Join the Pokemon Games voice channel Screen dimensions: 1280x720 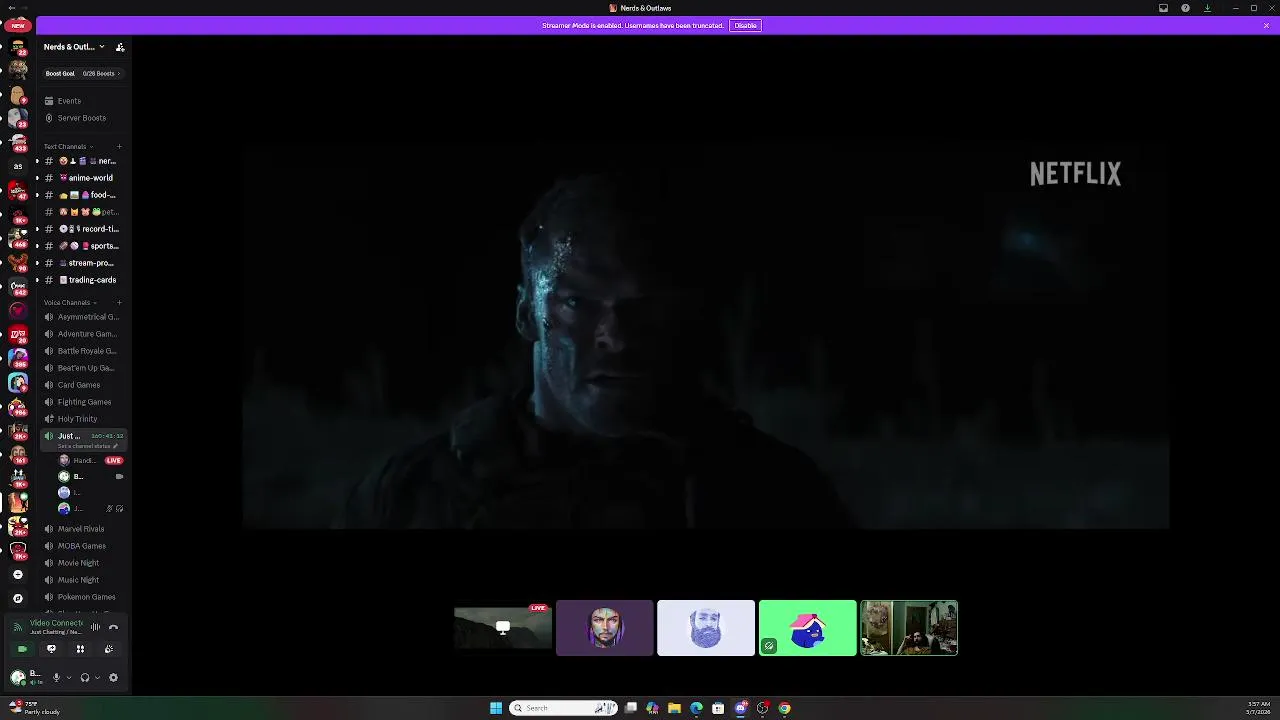pyautogui.click(x=83, y=597)
